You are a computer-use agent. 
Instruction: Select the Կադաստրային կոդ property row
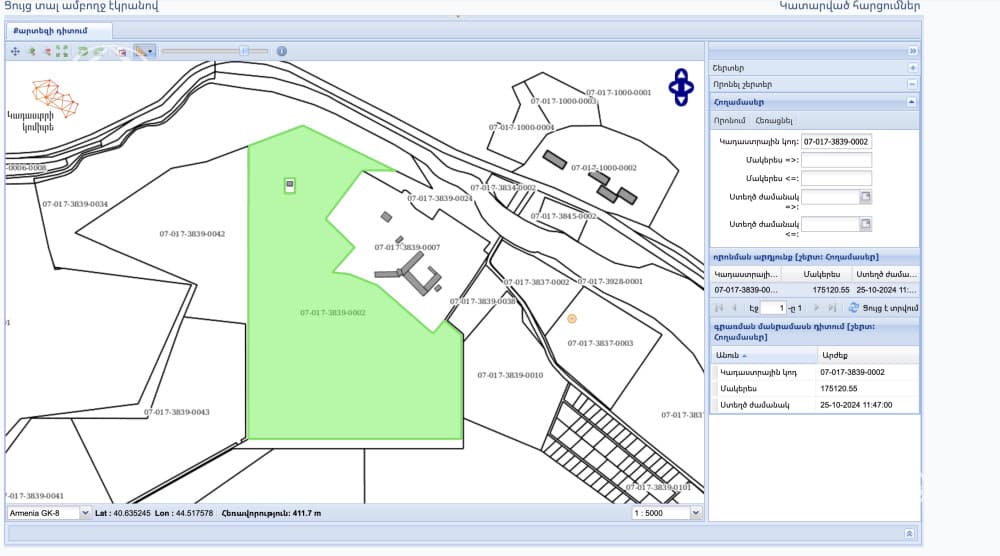point(815,372)
